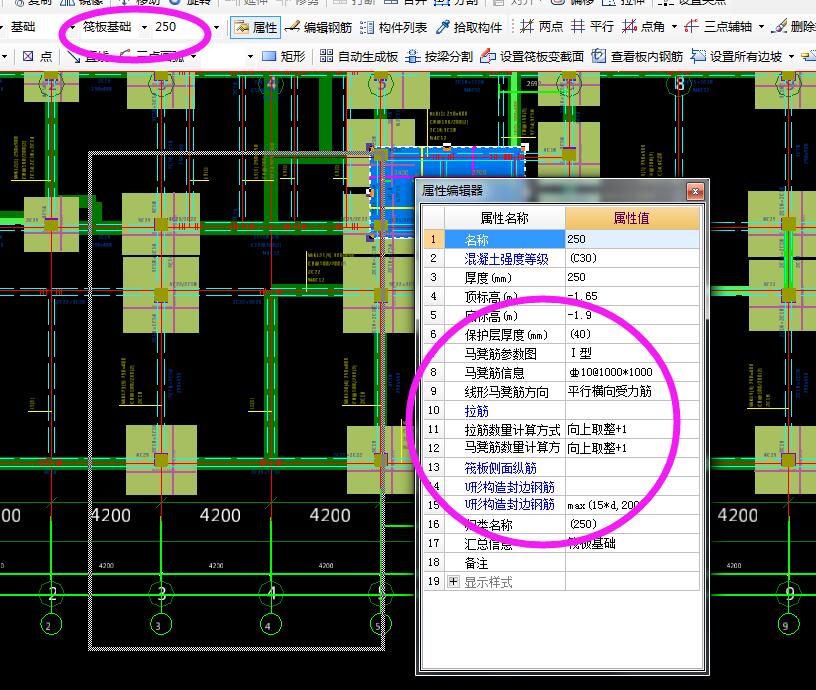Open 设置筏板变截面 raft section tool

click(x=532, y=56)
